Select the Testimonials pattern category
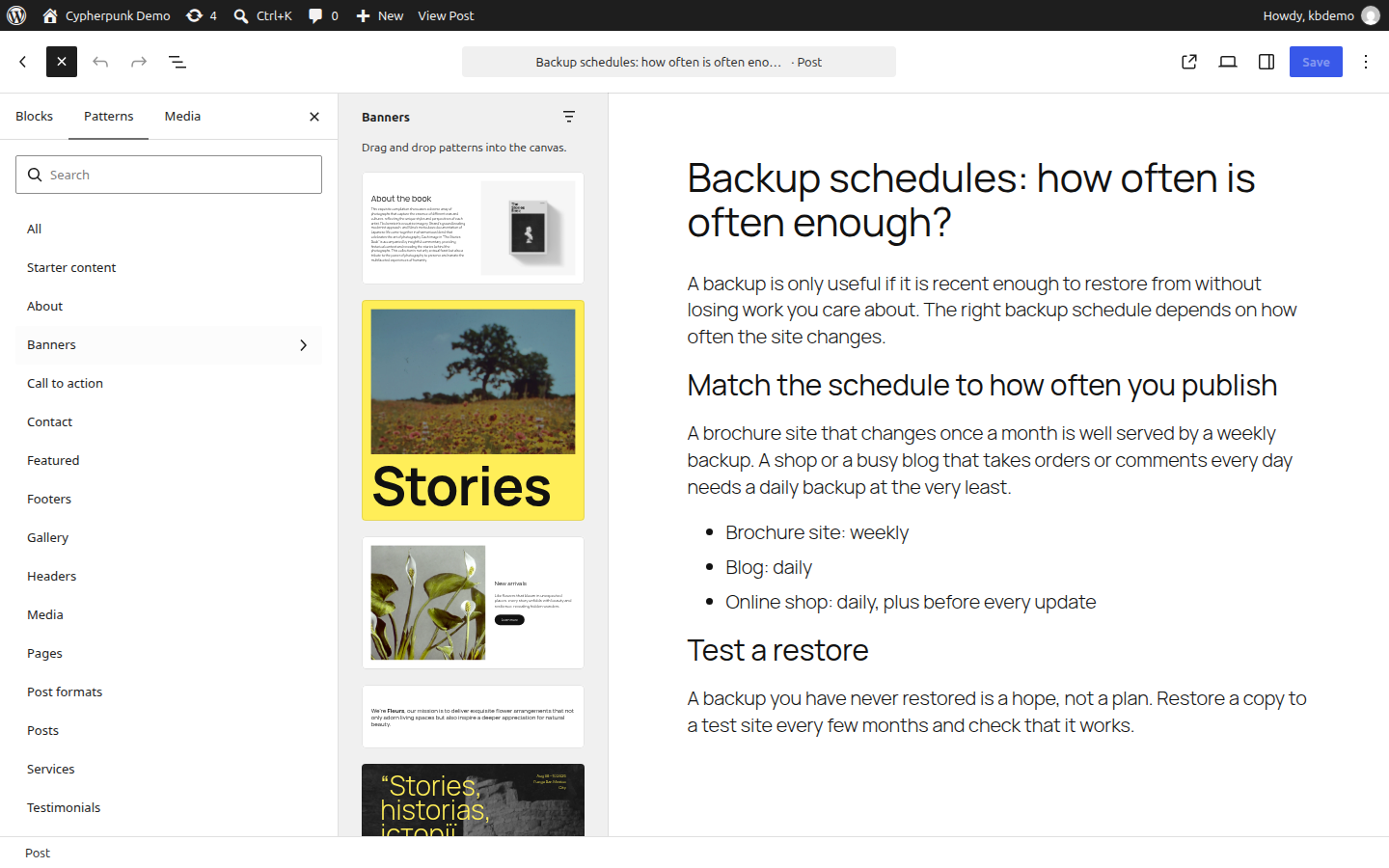The height and width of the screenshot is (868, 1389). tap(169, 807)
